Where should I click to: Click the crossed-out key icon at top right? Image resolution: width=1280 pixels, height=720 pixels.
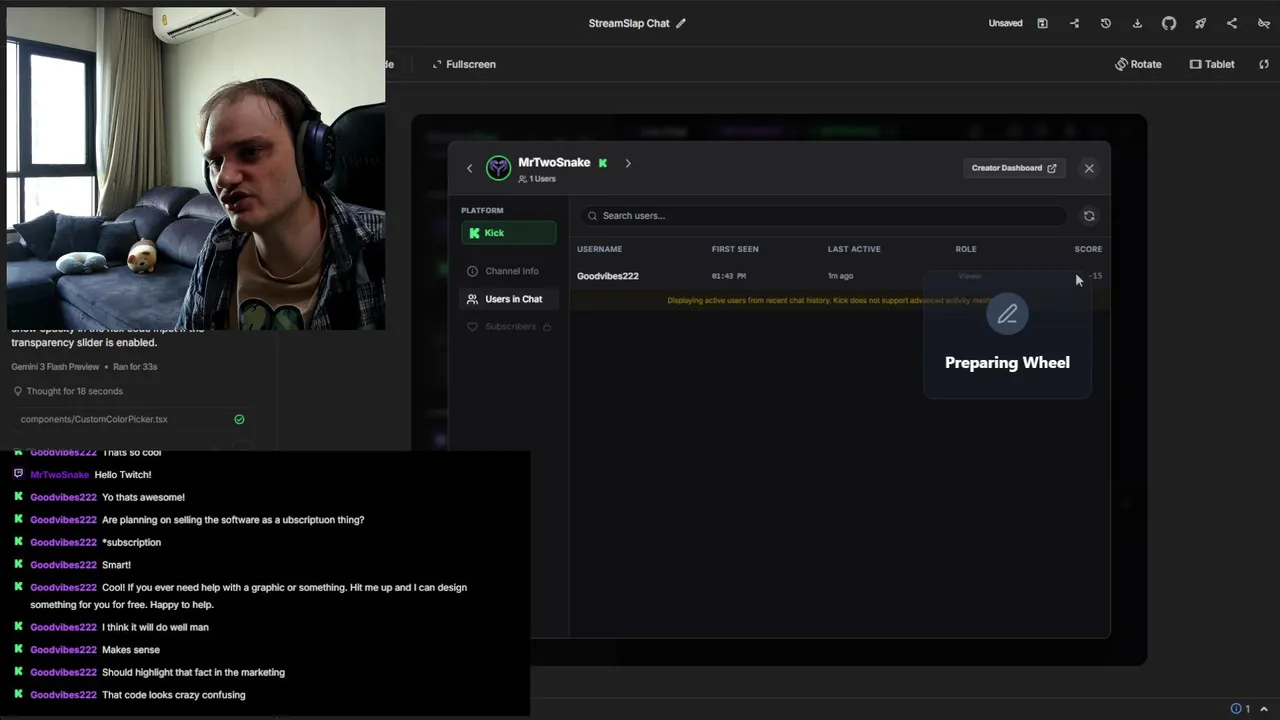[x=1264, y=23]
